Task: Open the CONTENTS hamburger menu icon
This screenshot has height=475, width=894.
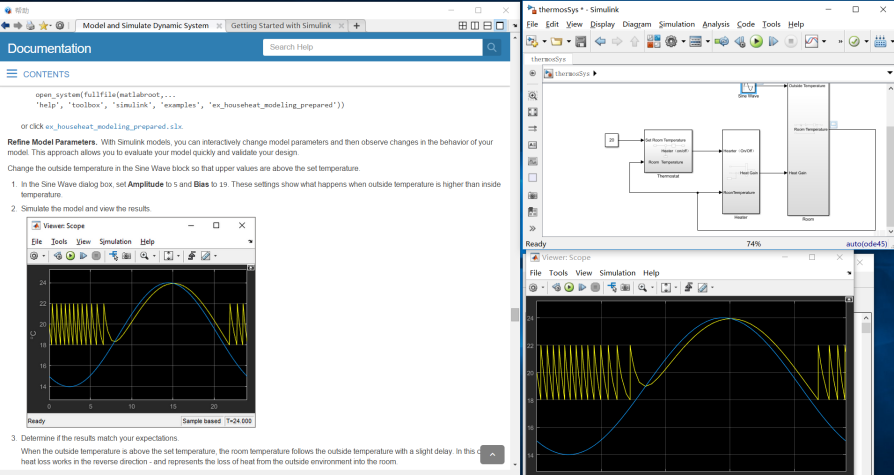Action: pos(12,74)
